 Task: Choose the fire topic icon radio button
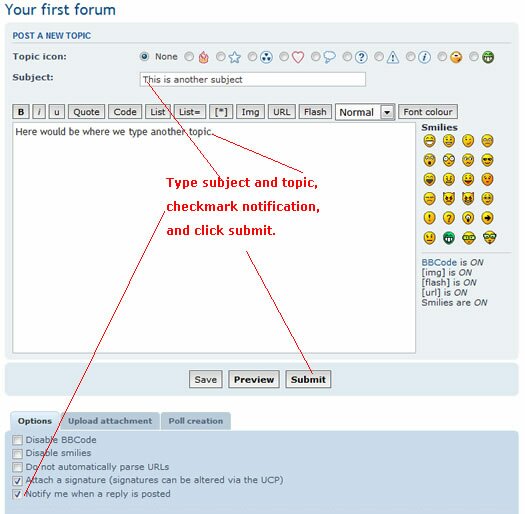coord(189,57)
